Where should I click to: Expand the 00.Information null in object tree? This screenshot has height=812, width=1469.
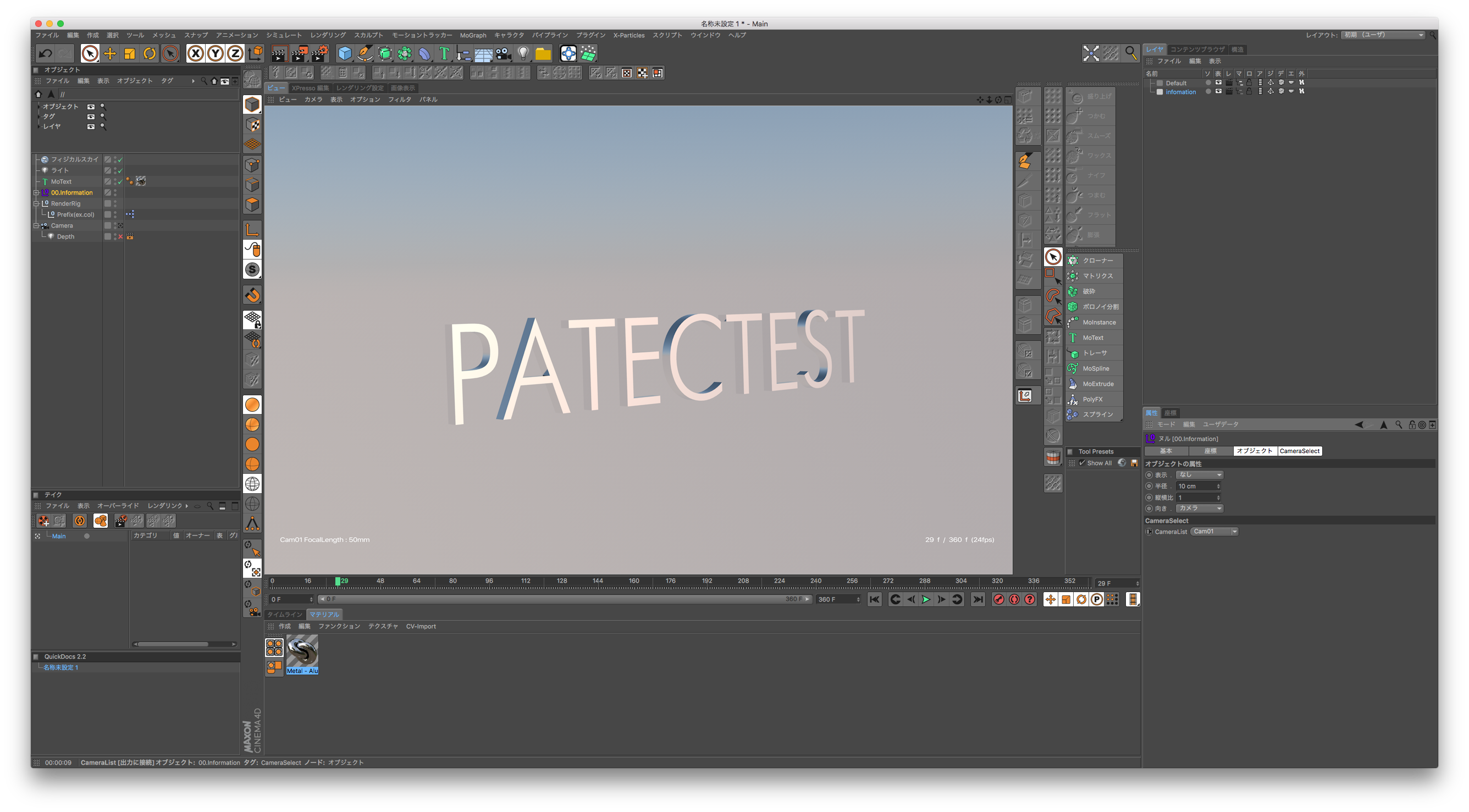[x=36, y=193]
